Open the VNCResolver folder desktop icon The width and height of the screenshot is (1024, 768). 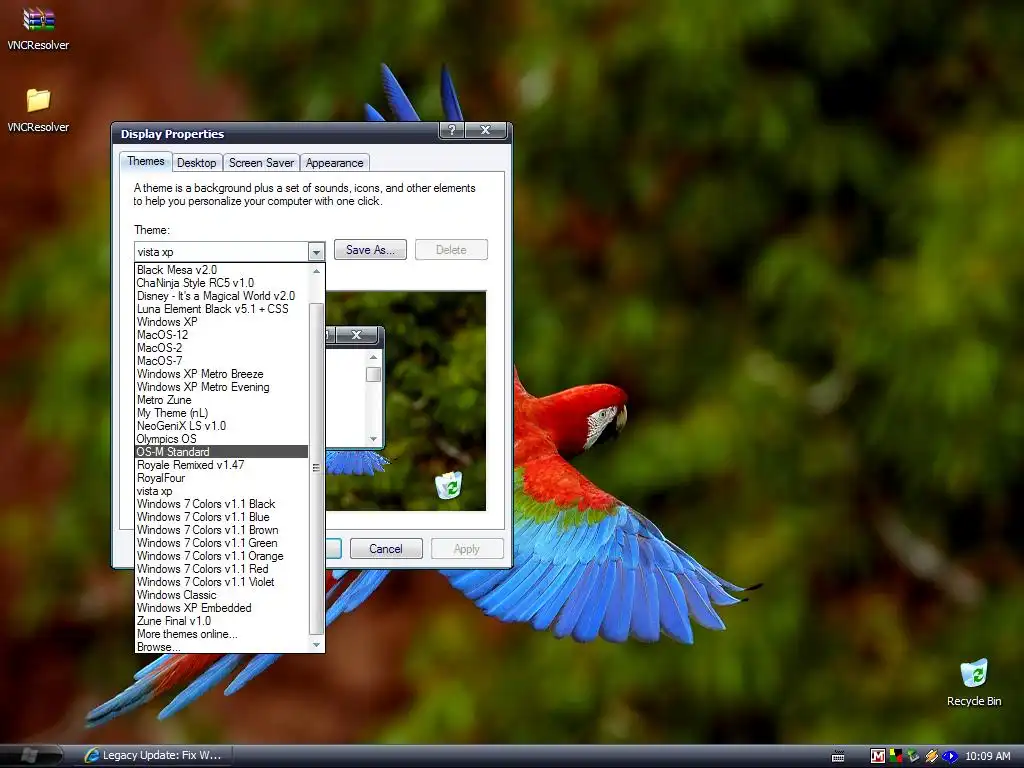tap(38, 110)
